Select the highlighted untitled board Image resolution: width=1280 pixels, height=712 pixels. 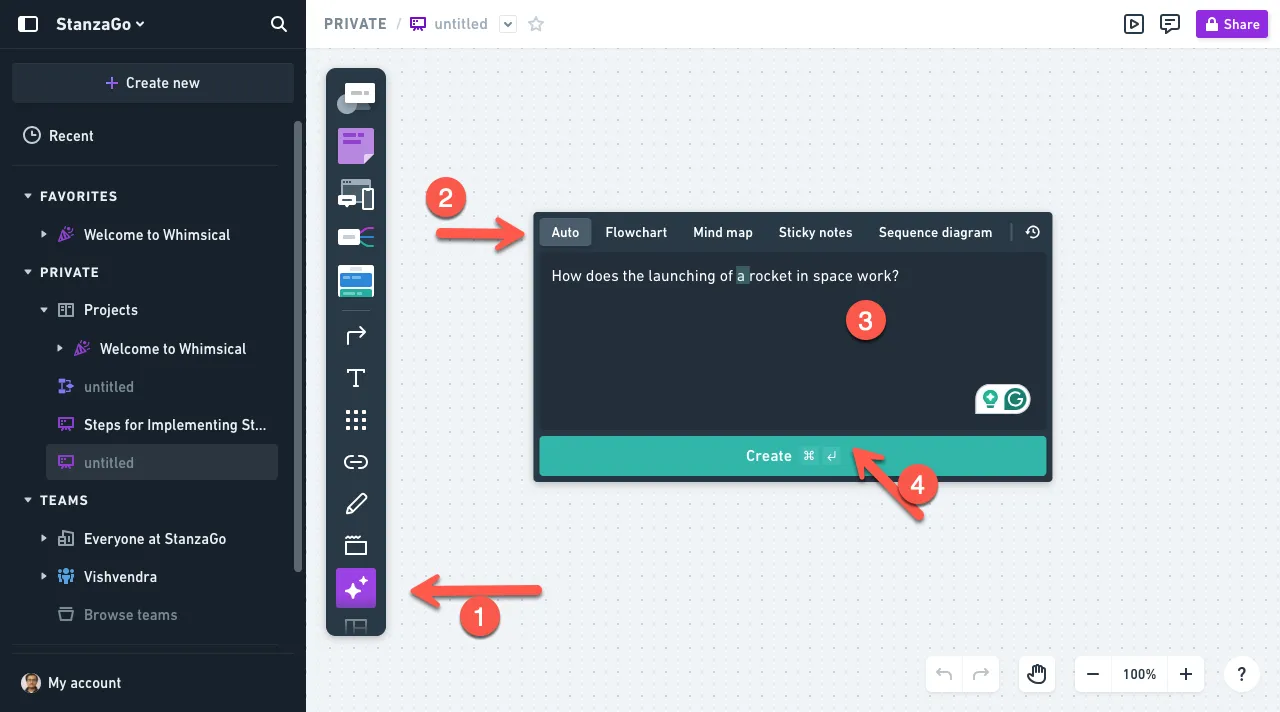click(x=162, y=462)
